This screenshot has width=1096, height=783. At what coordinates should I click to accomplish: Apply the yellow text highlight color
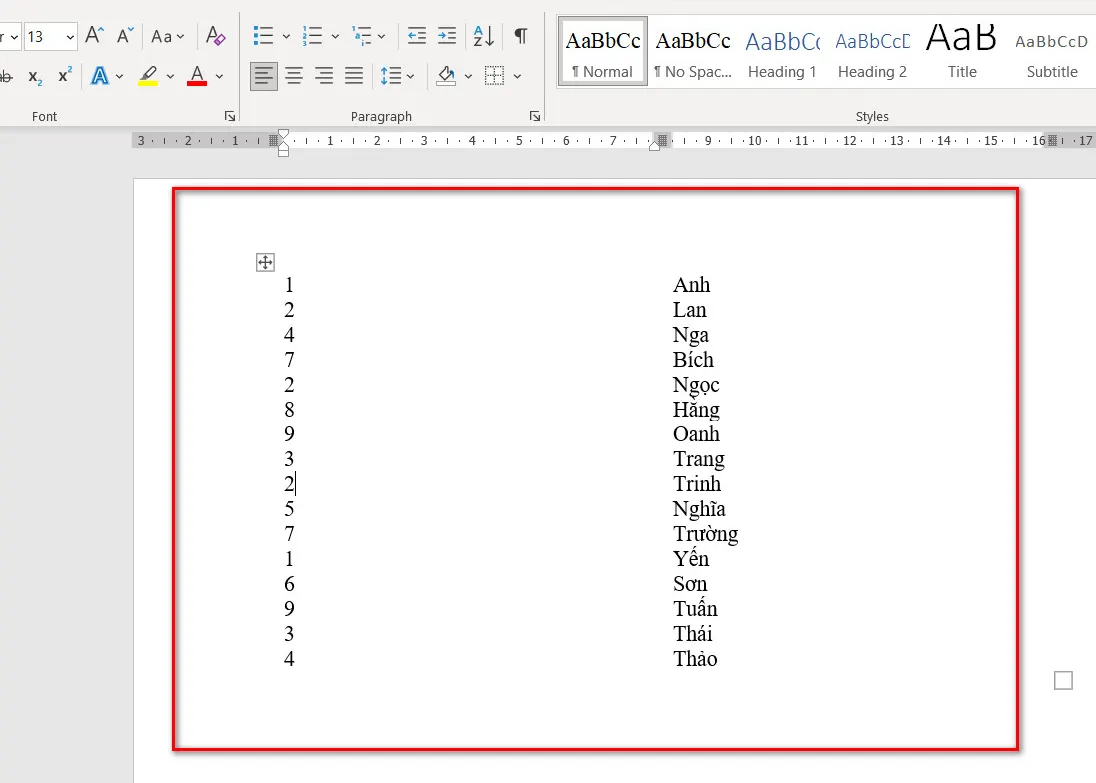point(148,76)
